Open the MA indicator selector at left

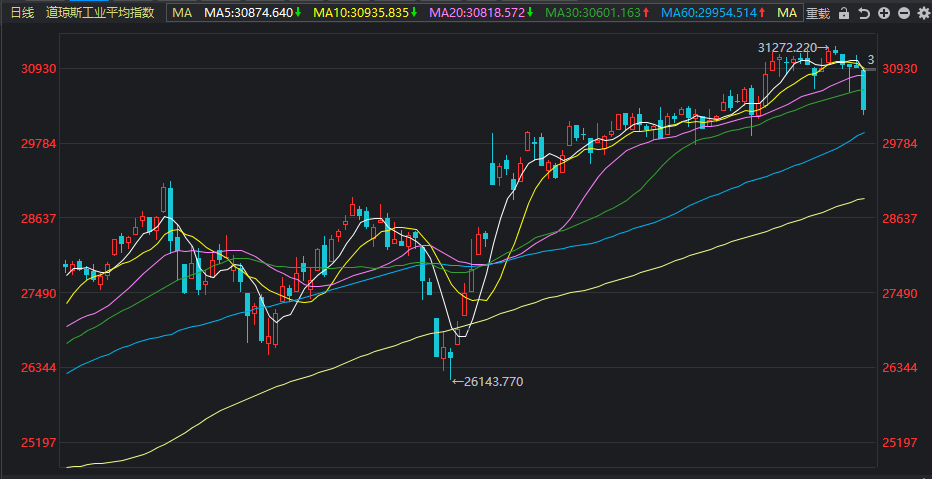[x=182, y=12]
